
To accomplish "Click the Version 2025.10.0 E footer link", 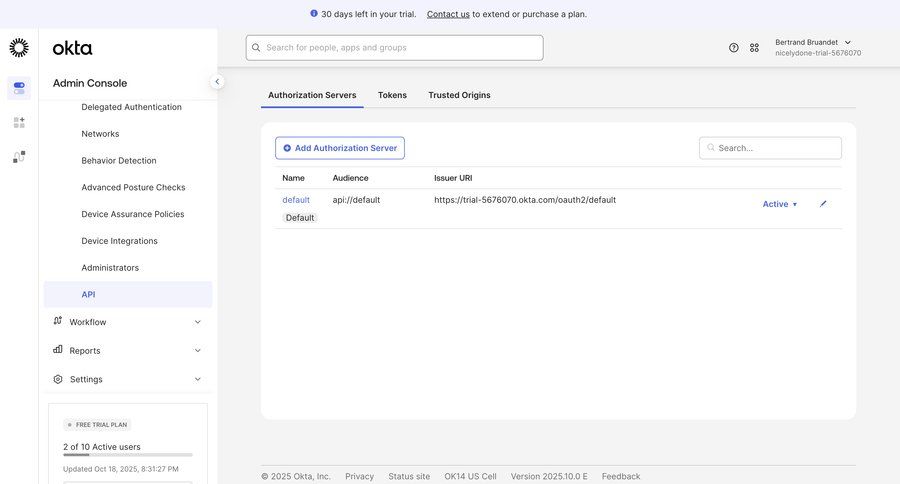I will pos(549,477).
